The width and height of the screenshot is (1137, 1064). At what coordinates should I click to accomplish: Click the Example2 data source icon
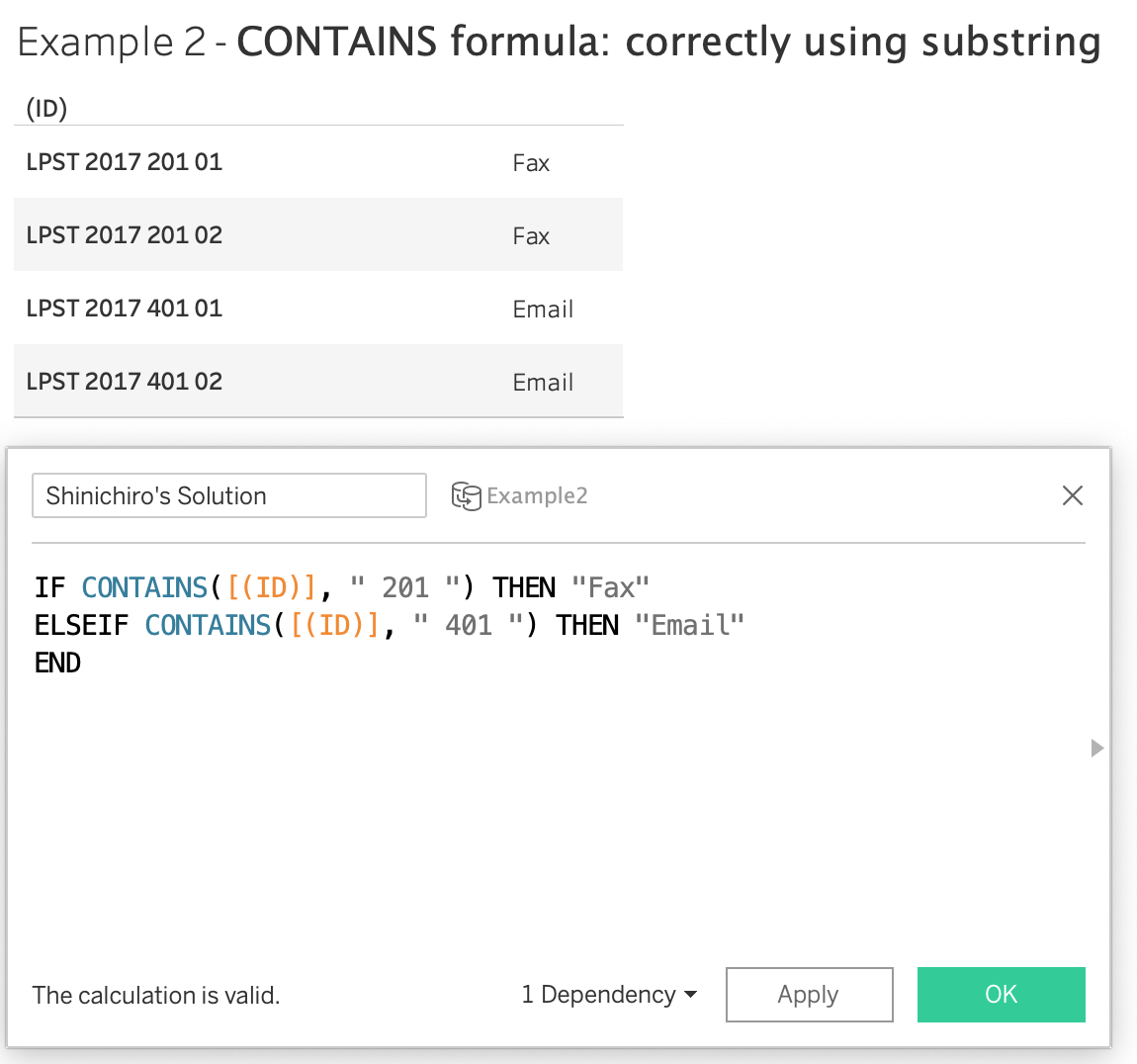(x=466, y=496)
